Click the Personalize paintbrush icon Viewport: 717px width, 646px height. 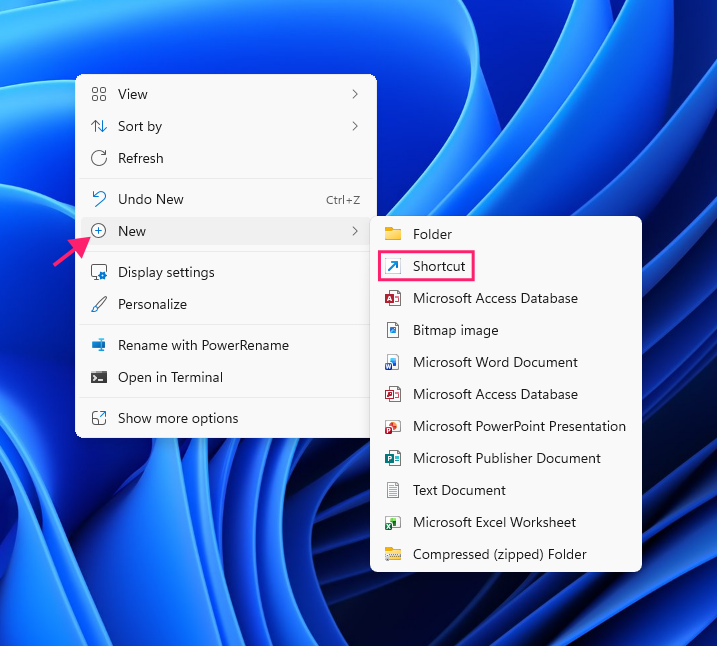(99, 304)
